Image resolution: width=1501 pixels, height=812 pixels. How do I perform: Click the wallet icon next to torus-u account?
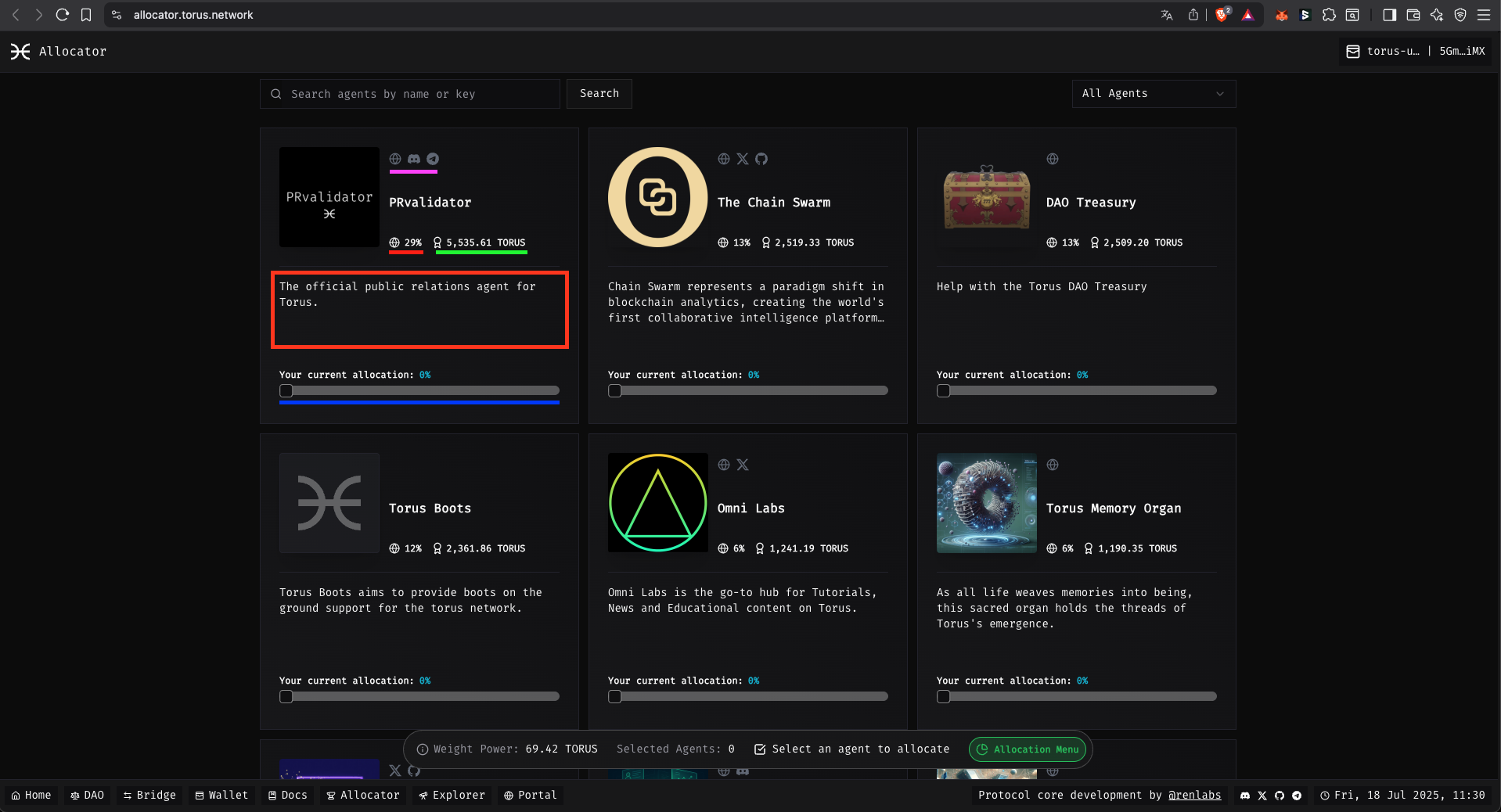click(x=1353, y=51)
